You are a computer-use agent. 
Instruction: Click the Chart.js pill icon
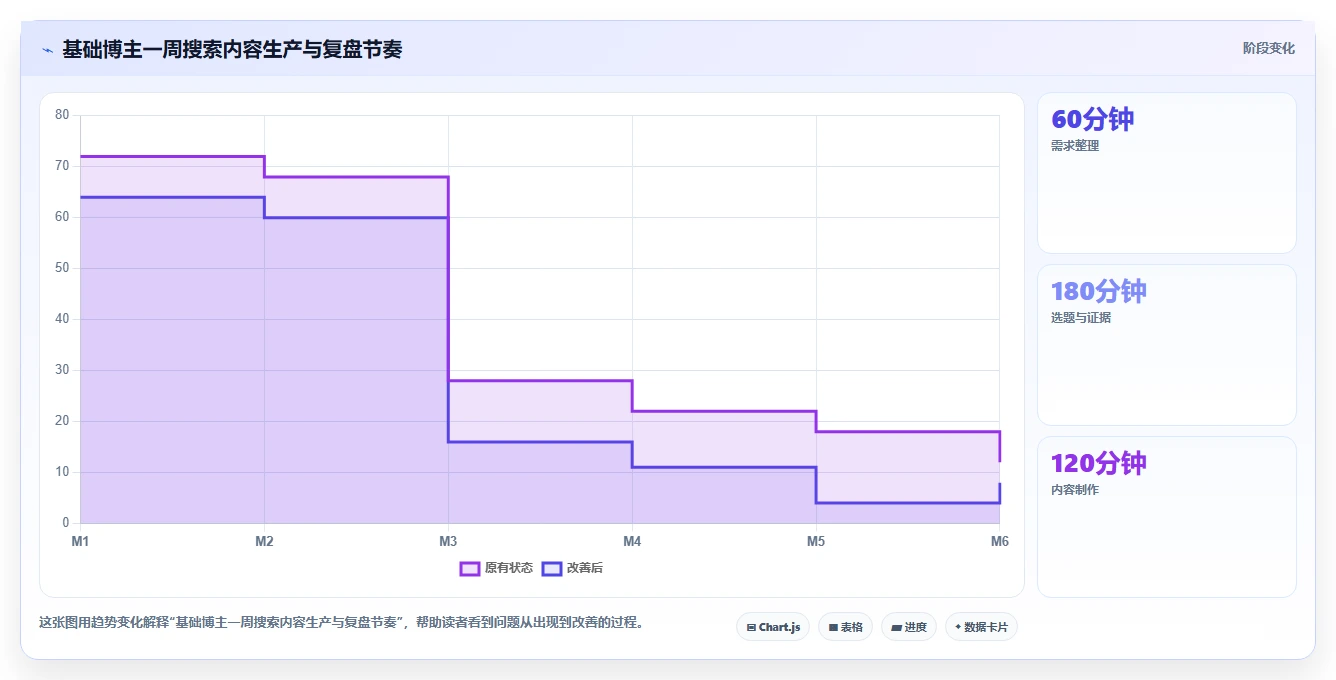[x=751, y=628]
